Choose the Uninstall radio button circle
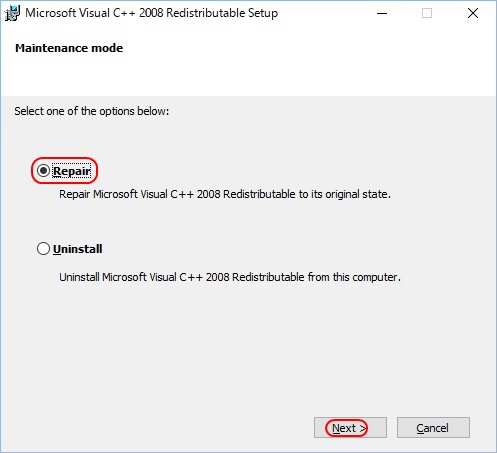497x453 pixels. [x=43, y=249]
